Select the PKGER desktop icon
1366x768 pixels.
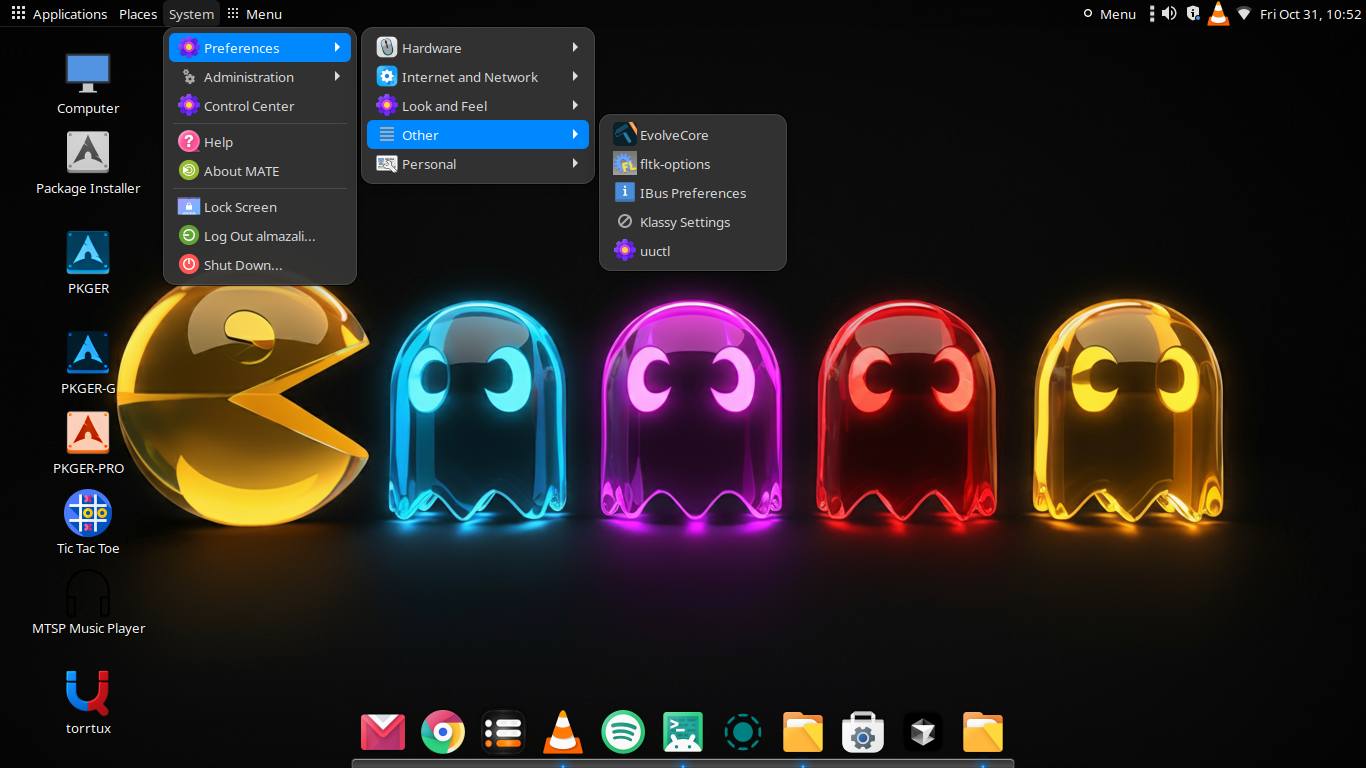point(88,264)
